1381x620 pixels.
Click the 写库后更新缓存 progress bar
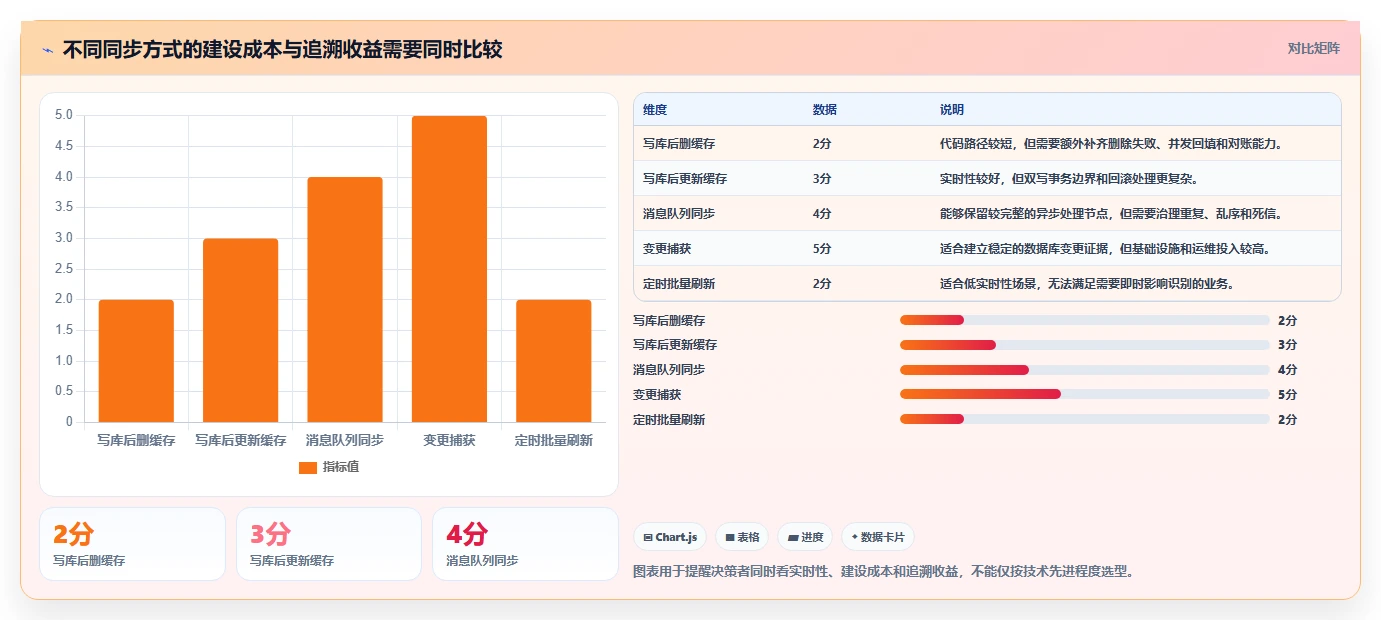click(x=1085, y=345)
